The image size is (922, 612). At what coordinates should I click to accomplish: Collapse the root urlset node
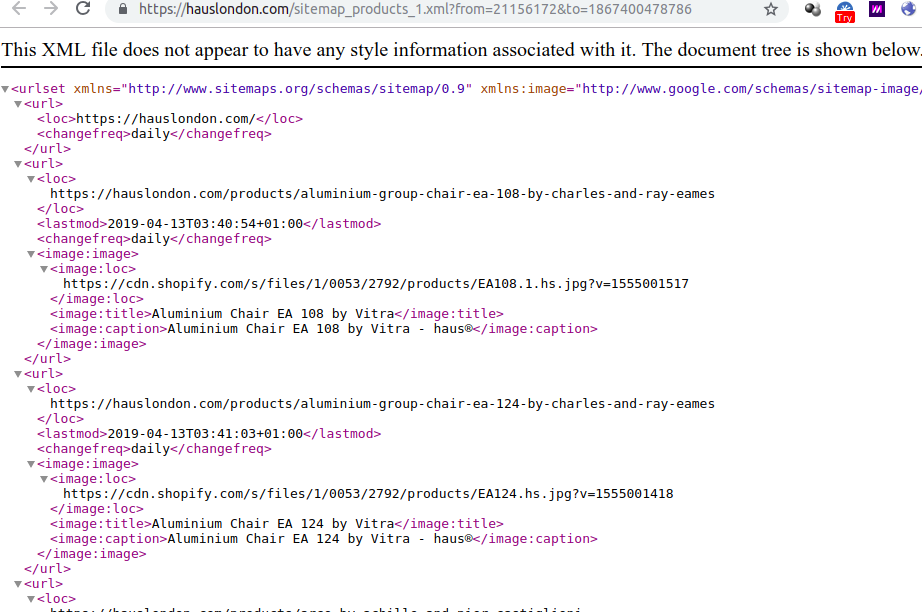6,90
